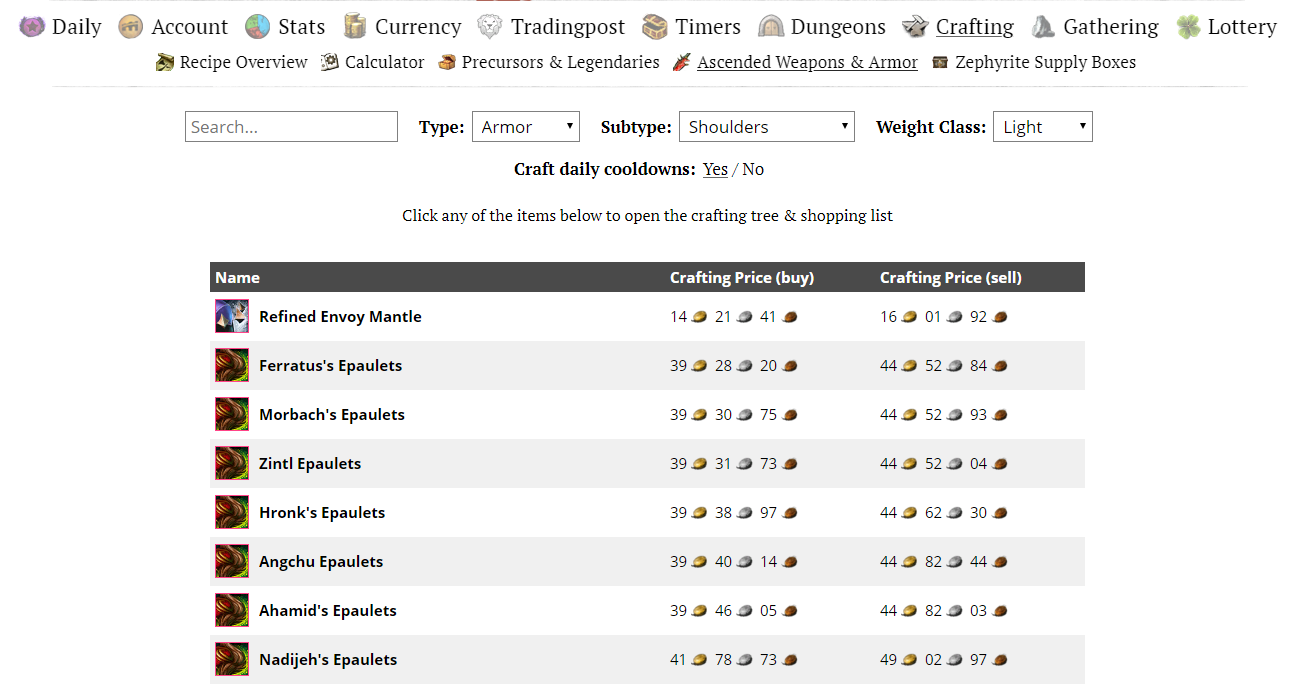Click the Morbach's Epaulets item icon

point(232,414)
